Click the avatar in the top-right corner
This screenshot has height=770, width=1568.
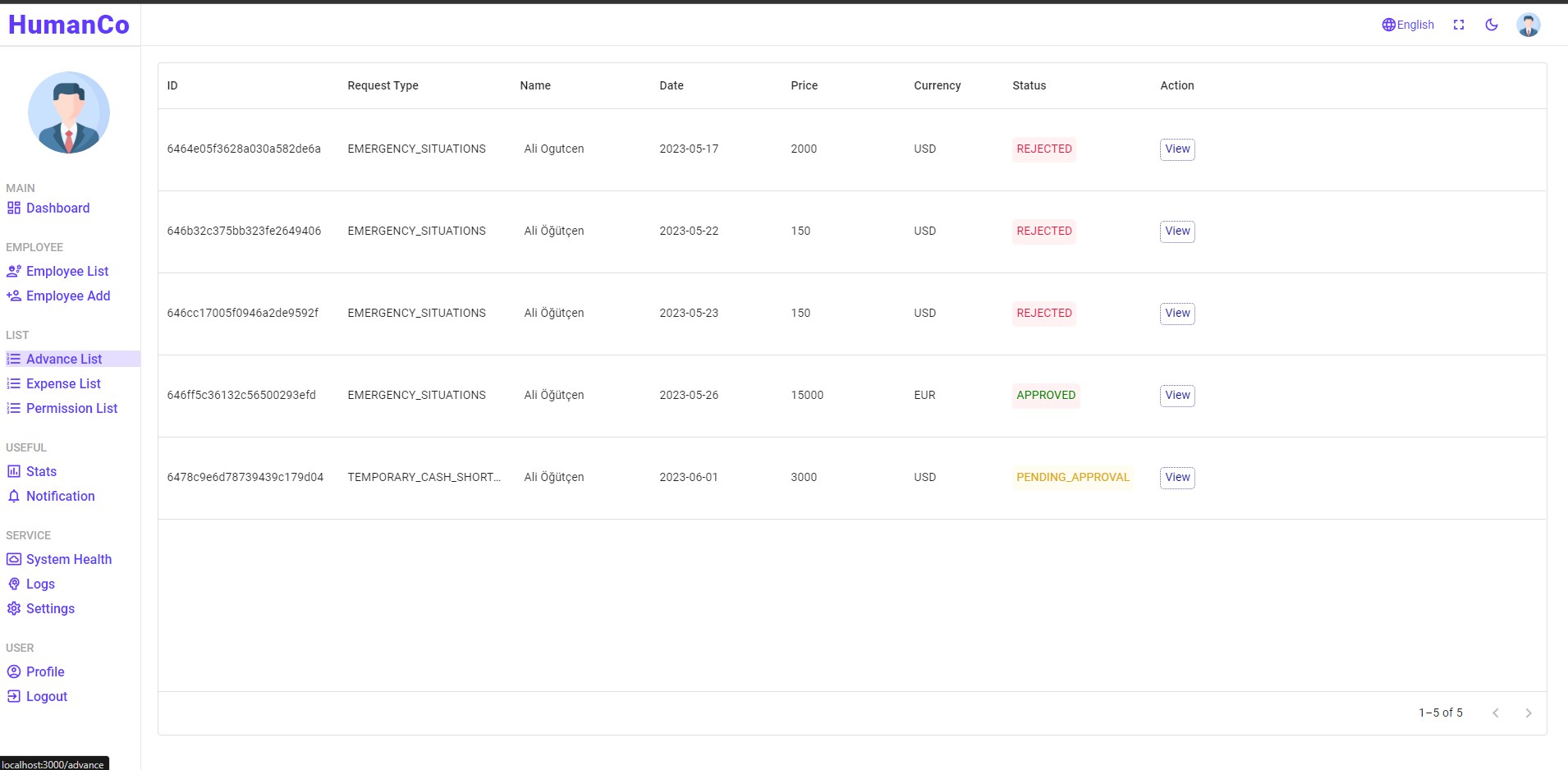(1528, 25)
